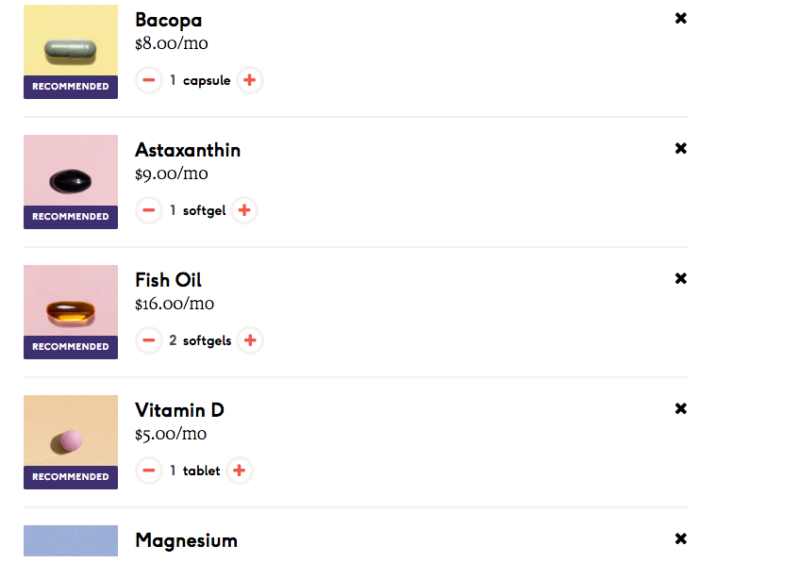This screenshot has width=800, height=562.
Task: Increase Vitamin D tablet quantity
Action: tap(239, 470)
